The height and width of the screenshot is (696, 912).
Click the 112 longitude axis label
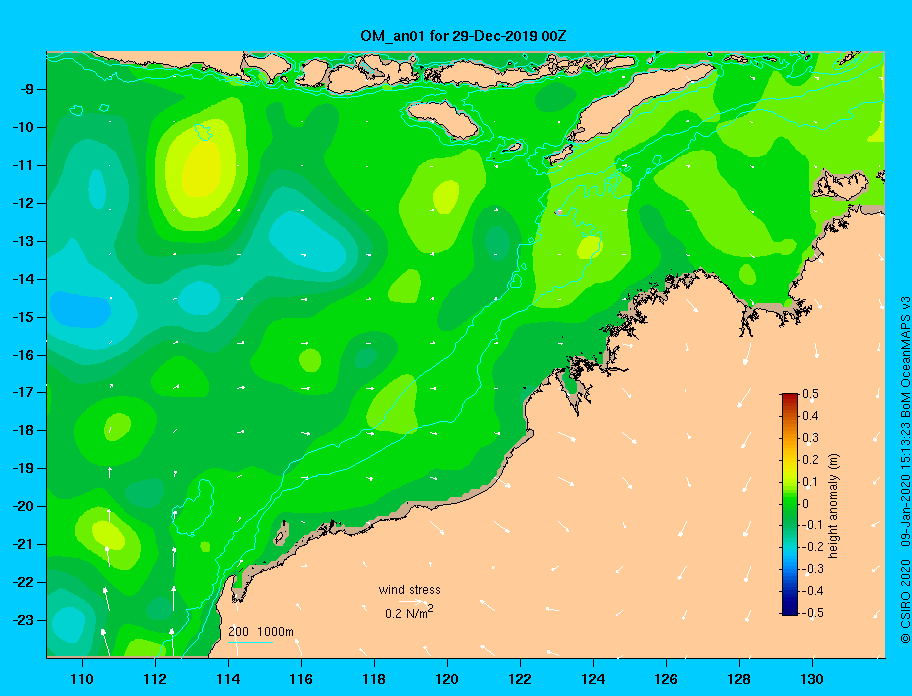[155, 679]
